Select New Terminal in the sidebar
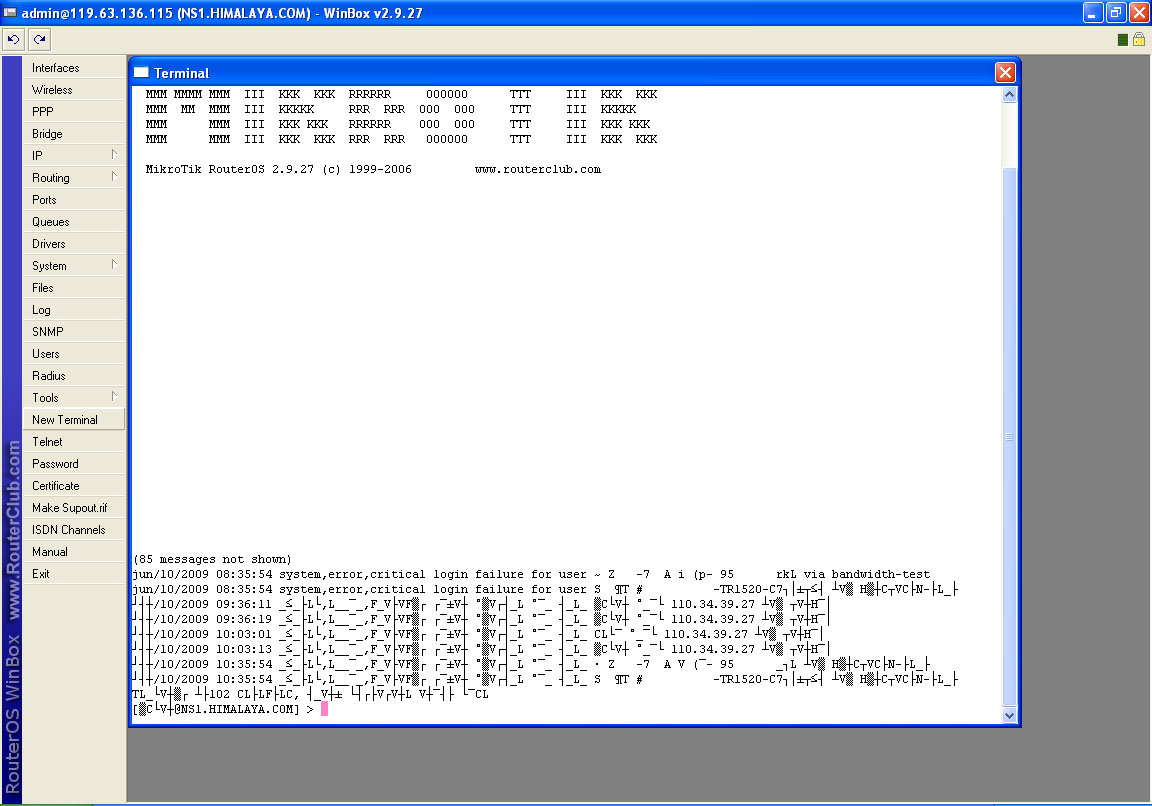The height and width of the screenshot is (806, 1152). click(x=74, y=420)
